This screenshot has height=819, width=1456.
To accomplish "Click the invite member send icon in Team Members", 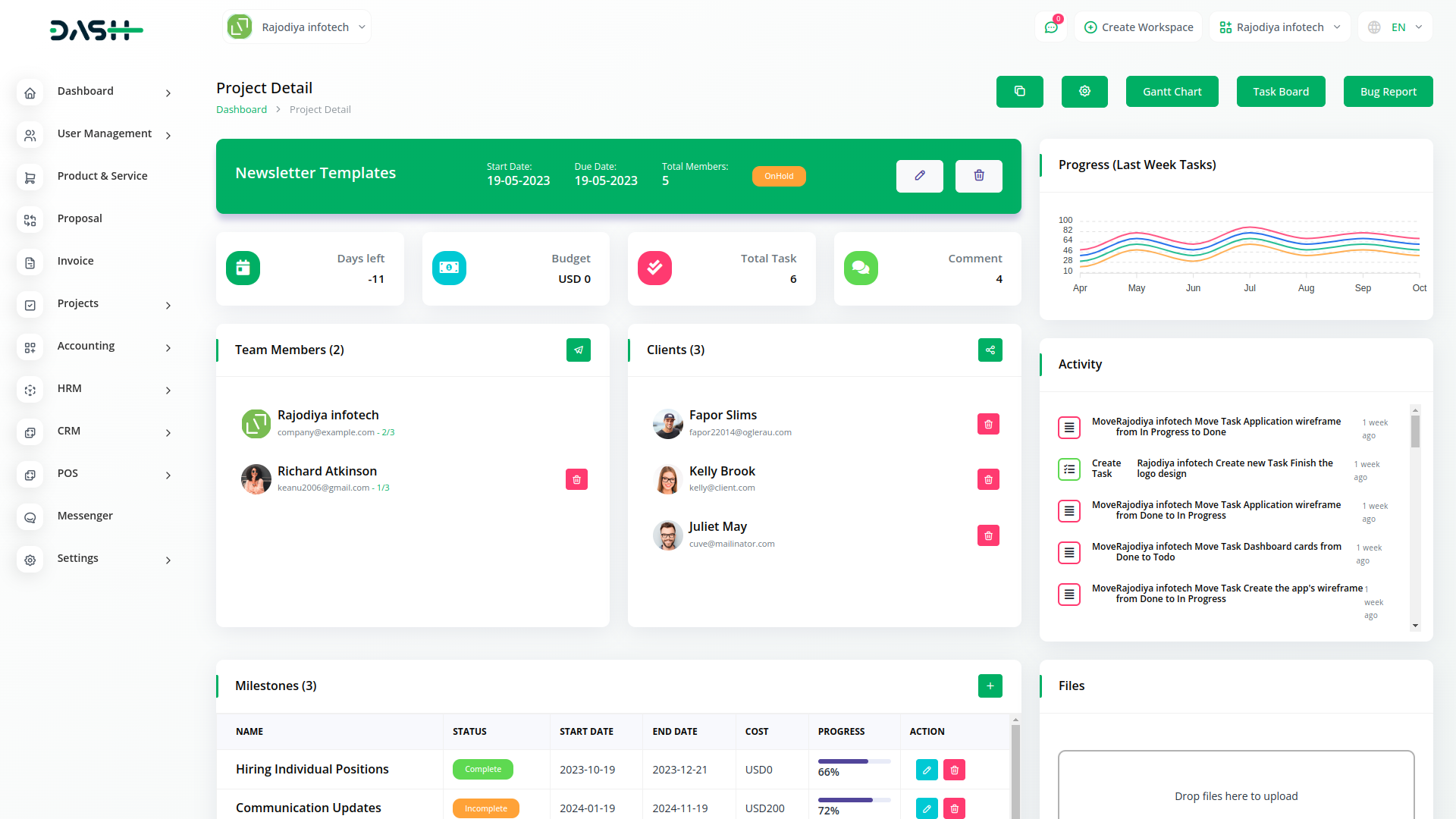I will (578, 350).
